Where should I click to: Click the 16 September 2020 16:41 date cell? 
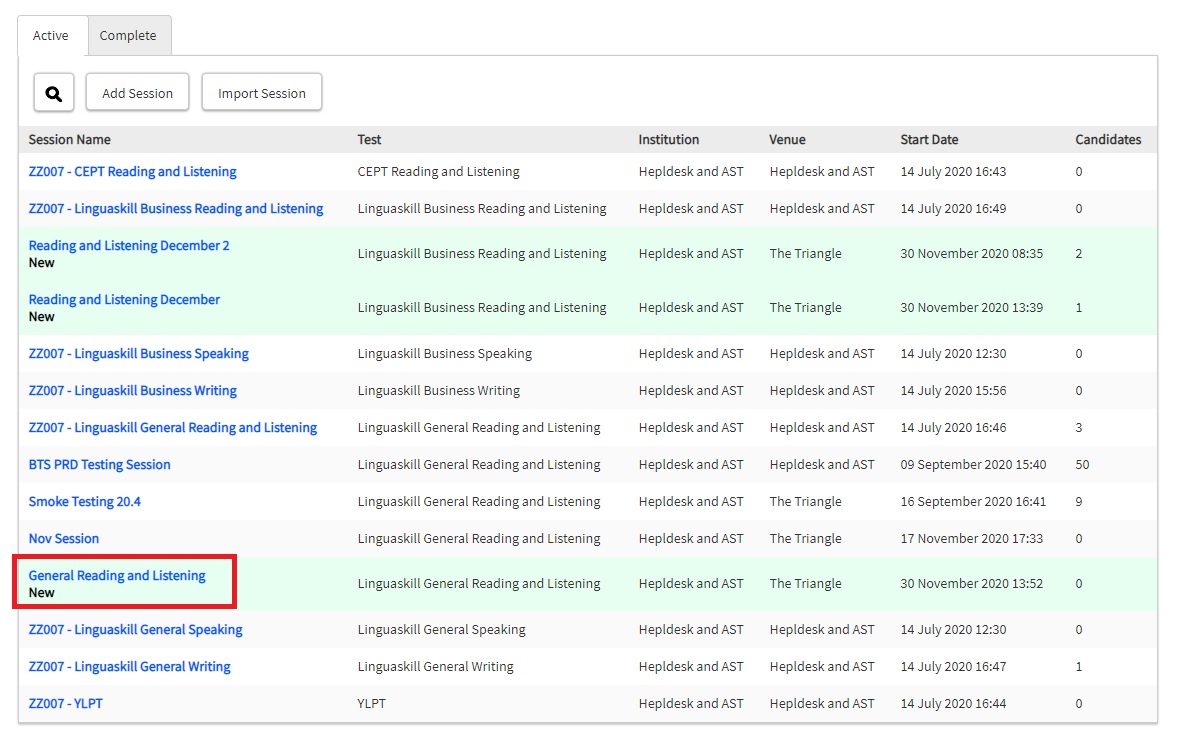973,501
